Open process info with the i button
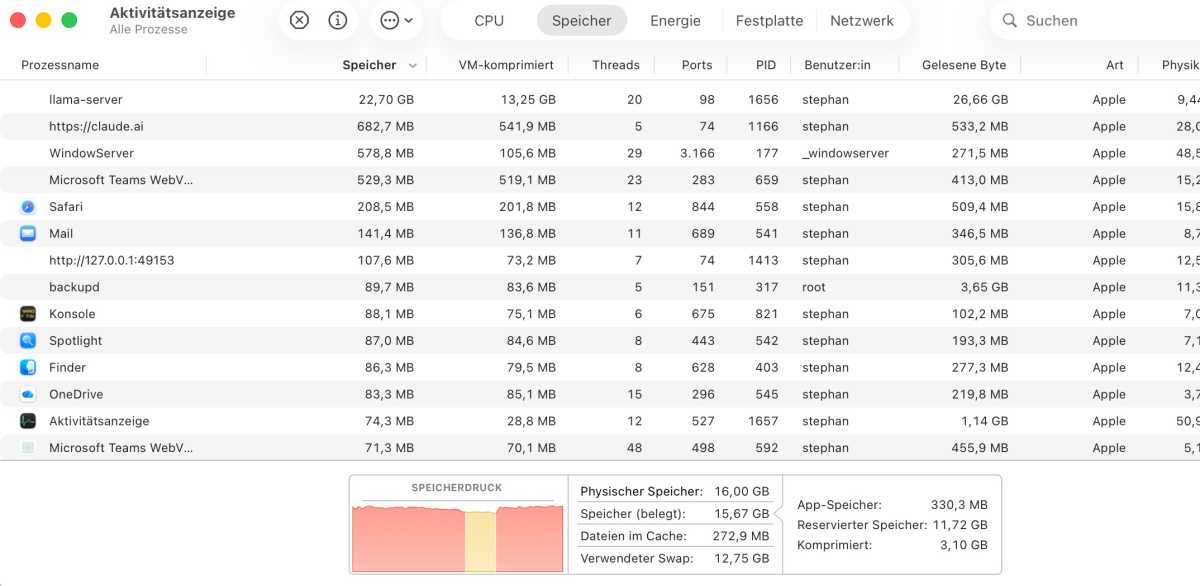Viewport: 1200px width, 586px height. point(338,20)
